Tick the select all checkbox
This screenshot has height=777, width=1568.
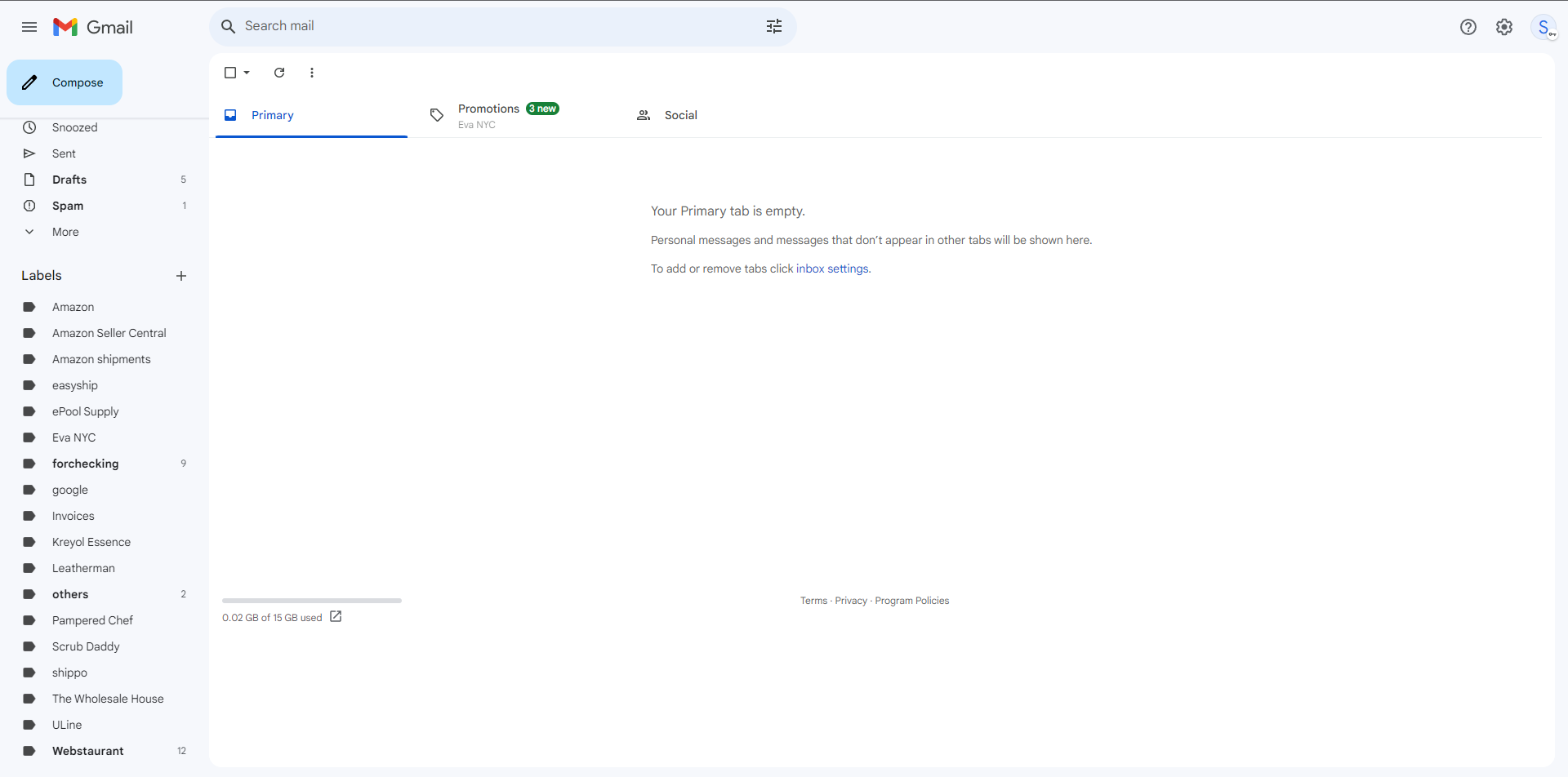230,73
